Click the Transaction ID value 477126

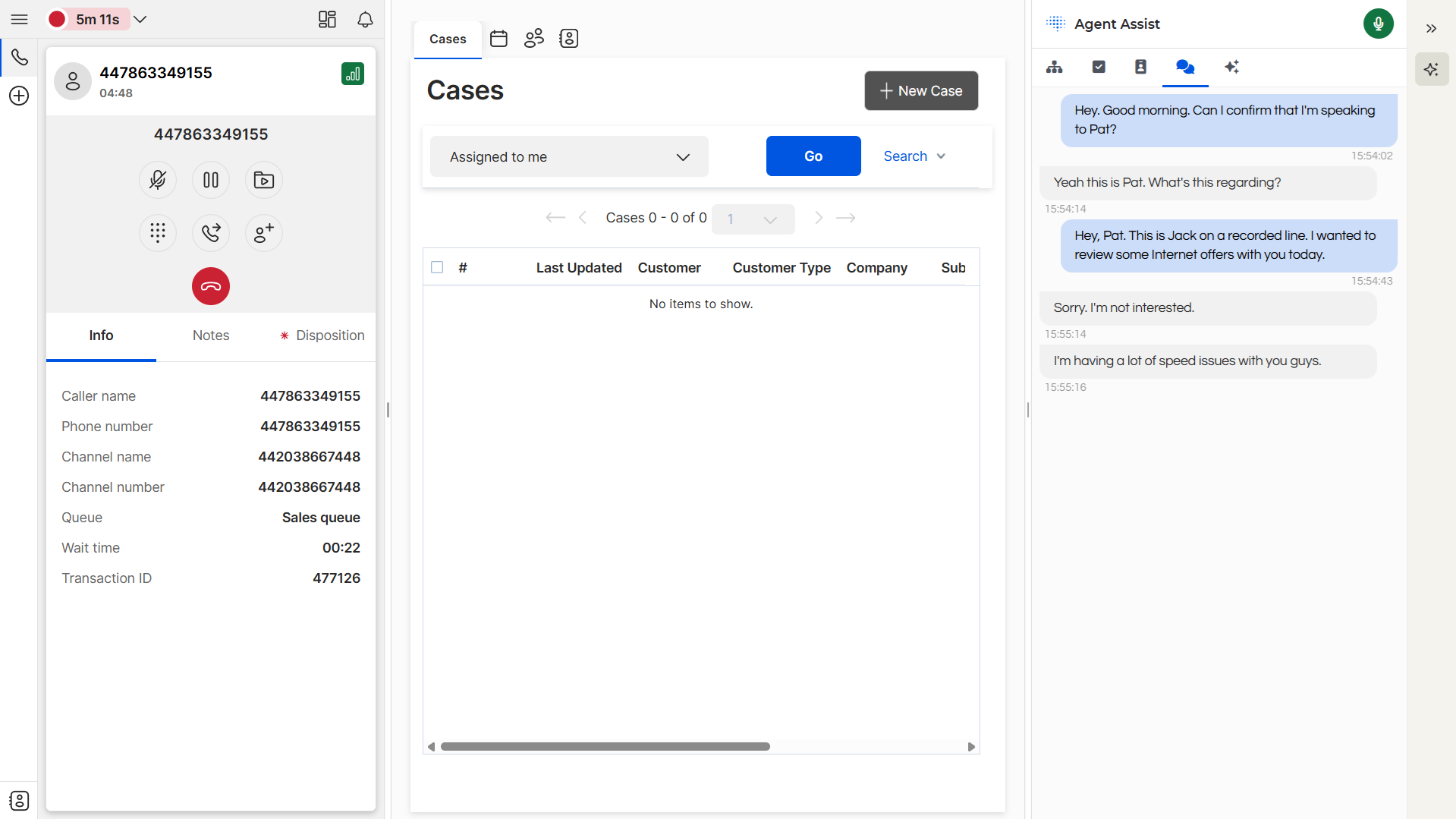tap(337, 578)
